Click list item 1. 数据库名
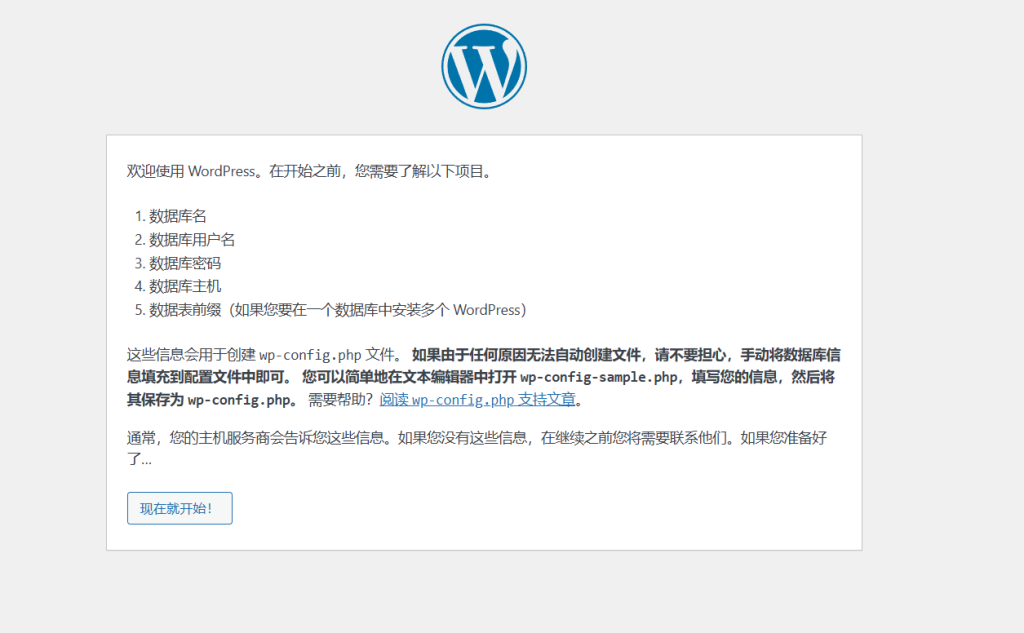The height and width of the screenshot is (633, 1024). (x=170, y=216)
